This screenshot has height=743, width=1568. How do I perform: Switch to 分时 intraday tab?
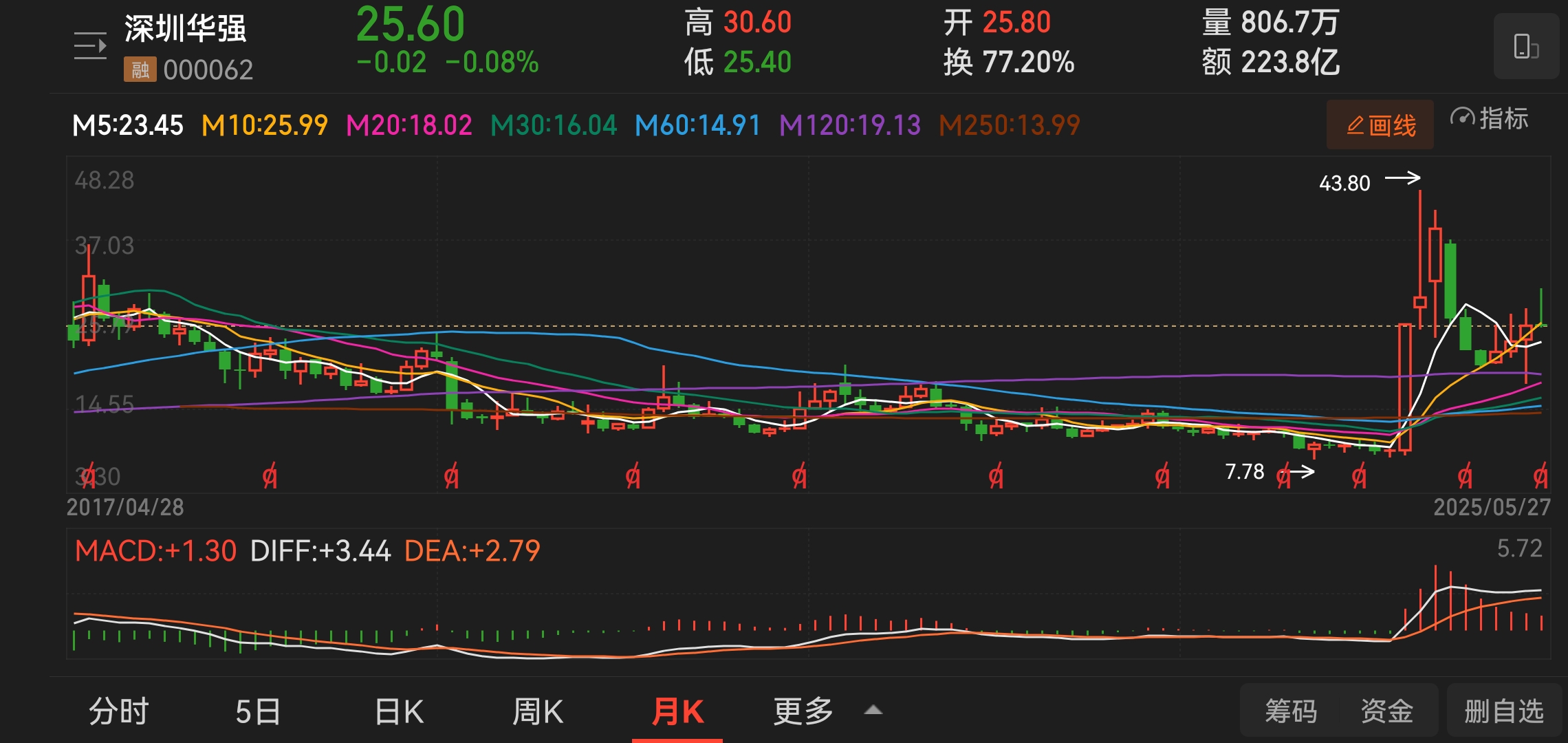pos(119,711)
